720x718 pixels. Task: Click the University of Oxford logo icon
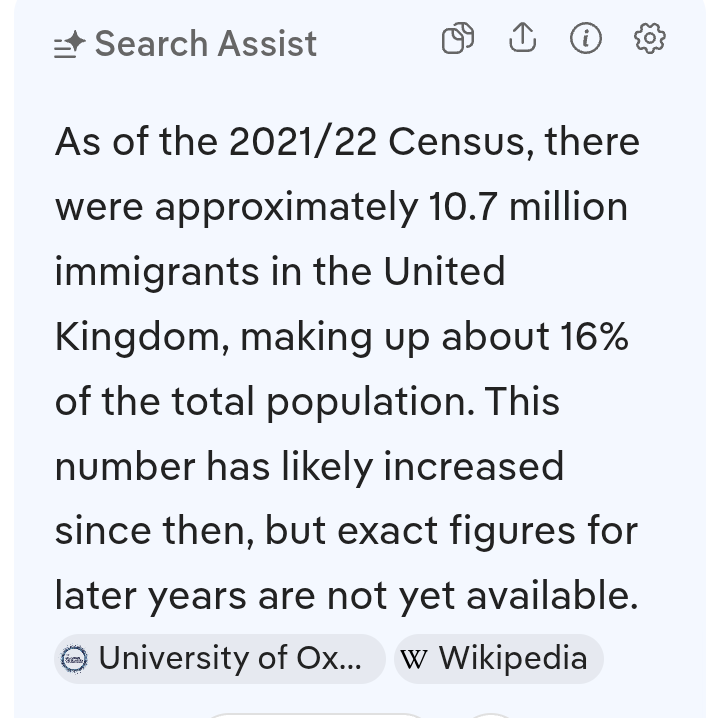coord(75,659)
